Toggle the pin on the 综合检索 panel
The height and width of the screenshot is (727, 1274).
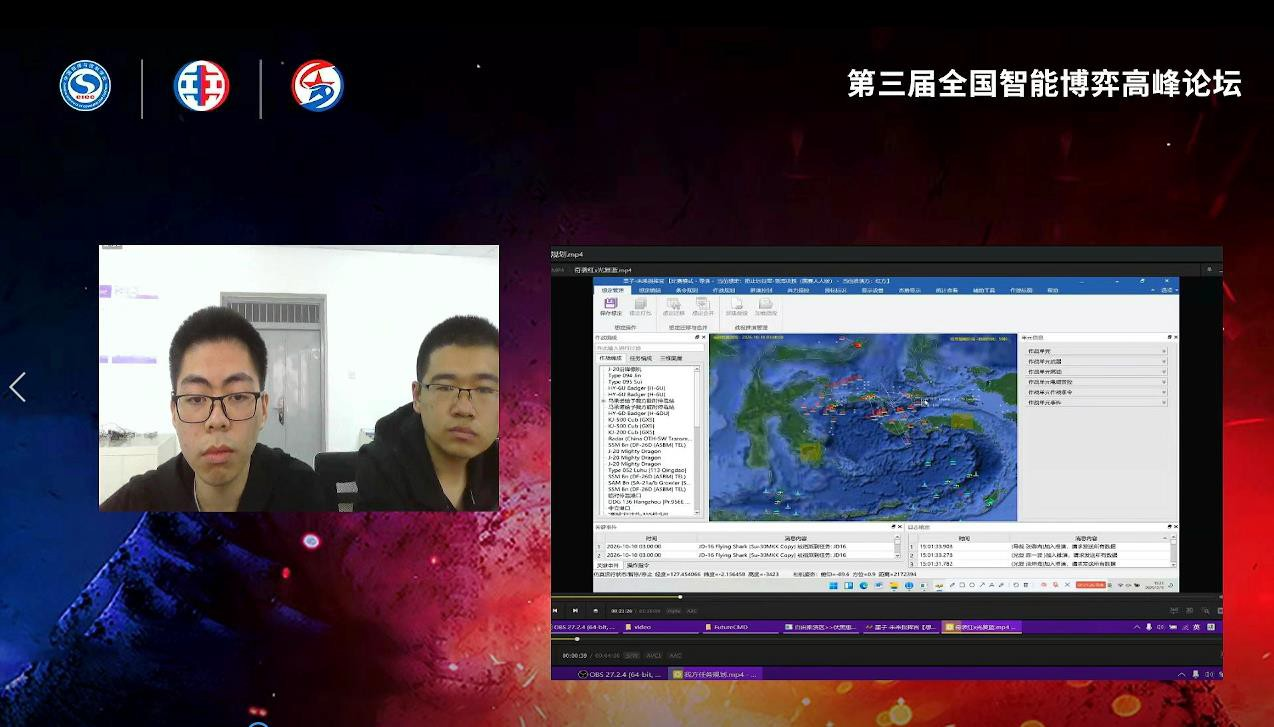click(x=1169, y=526)
